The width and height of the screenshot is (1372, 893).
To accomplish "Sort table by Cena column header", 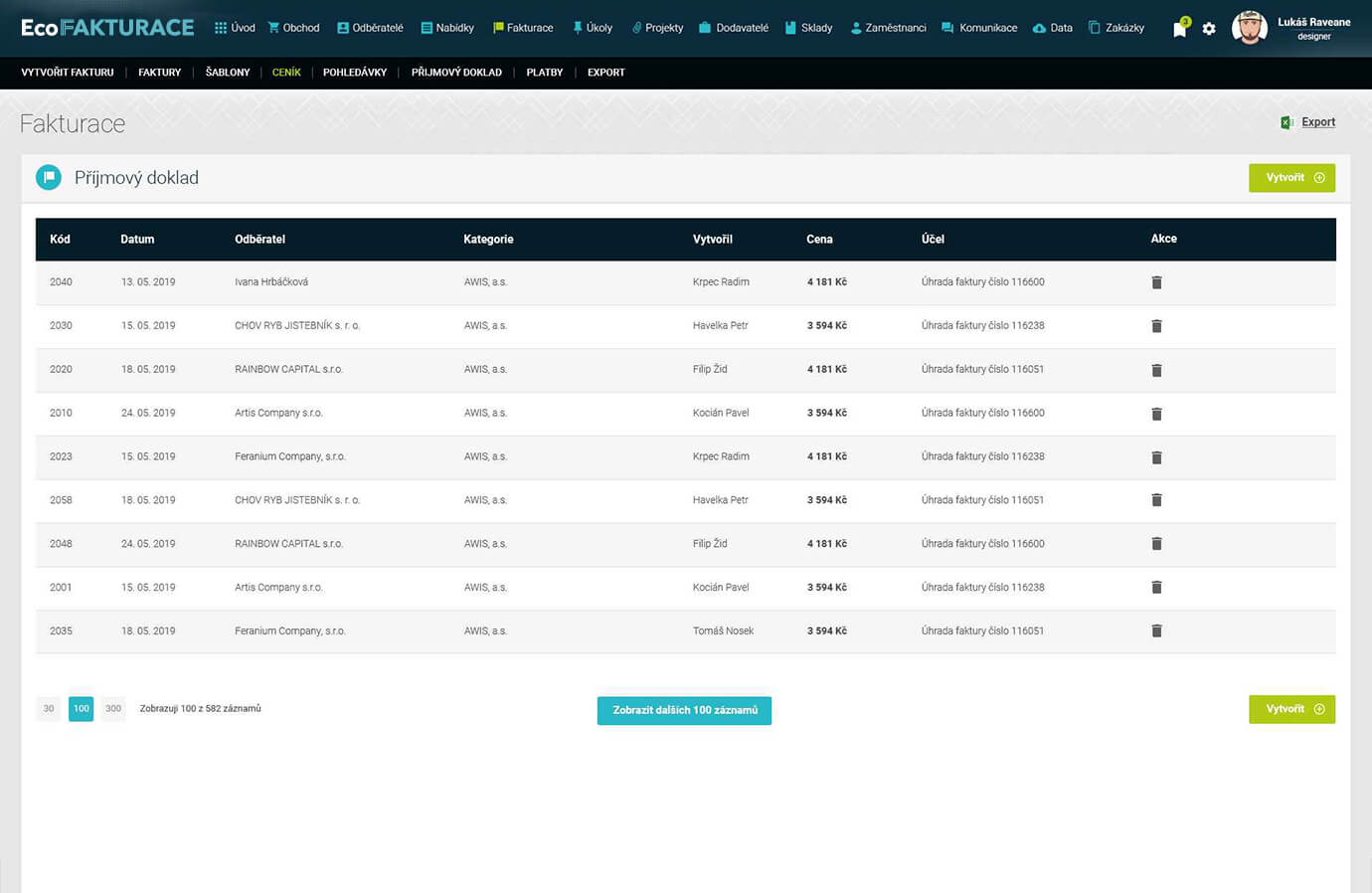I will 819,240.
